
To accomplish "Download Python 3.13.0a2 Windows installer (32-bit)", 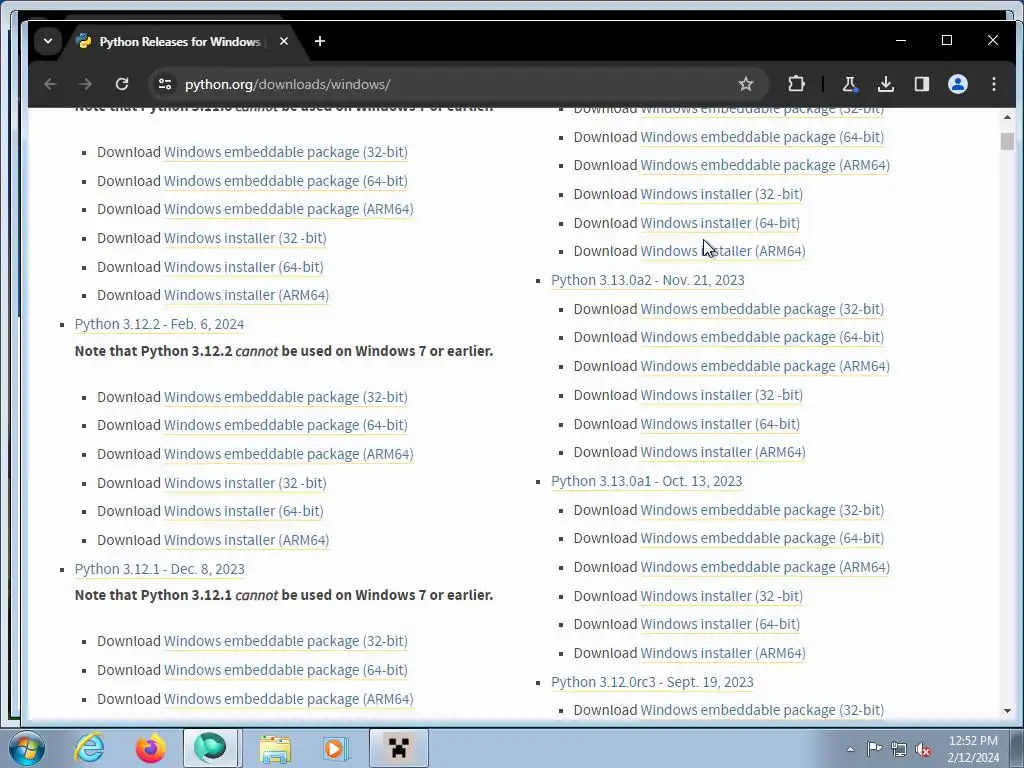I will (x=722, y=395).
